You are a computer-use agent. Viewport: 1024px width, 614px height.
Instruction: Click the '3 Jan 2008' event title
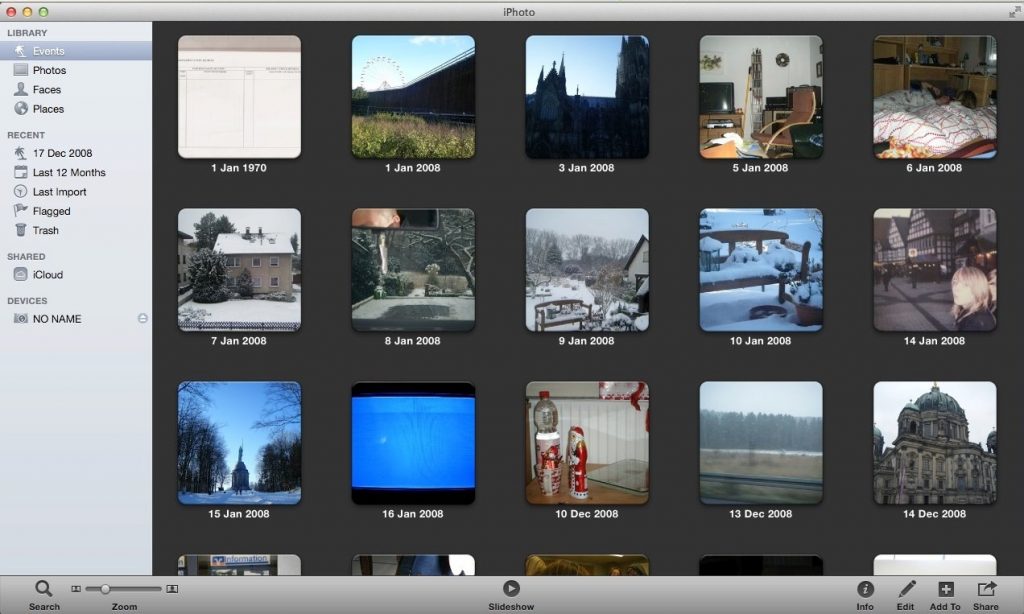coord(586,168)
